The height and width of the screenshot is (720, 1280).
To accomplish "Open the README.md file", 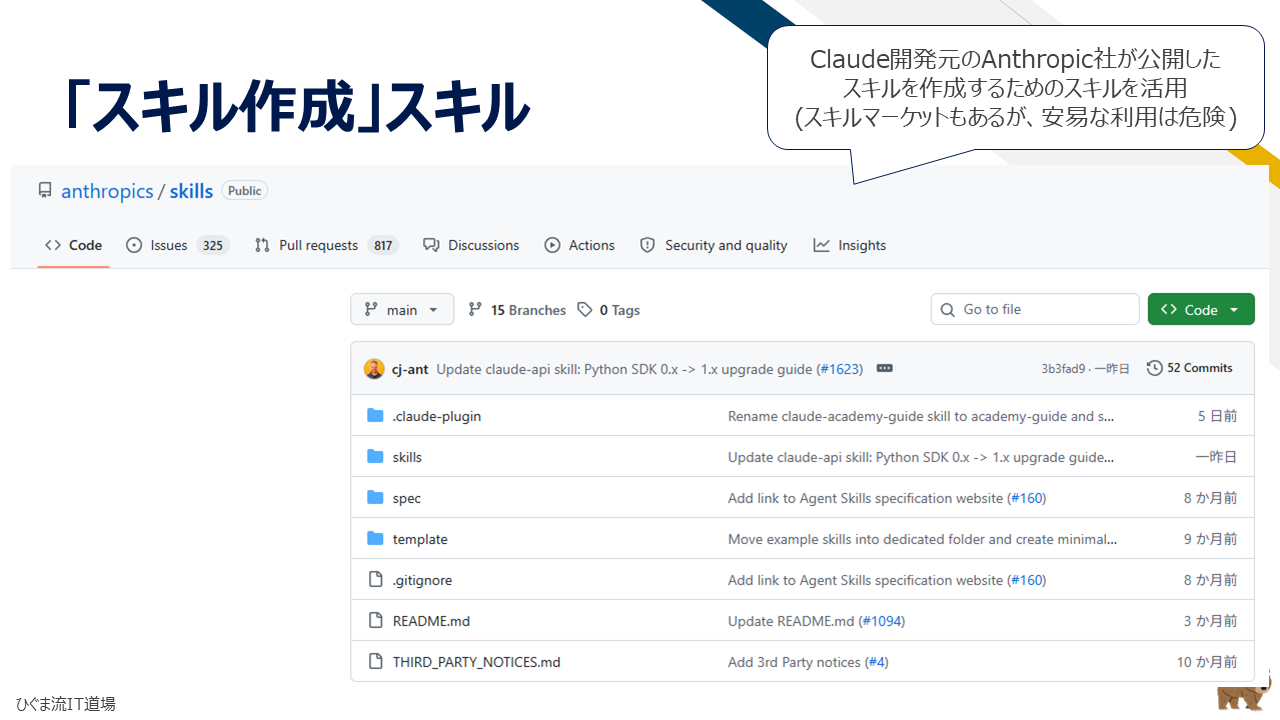I will click(431, 621).
